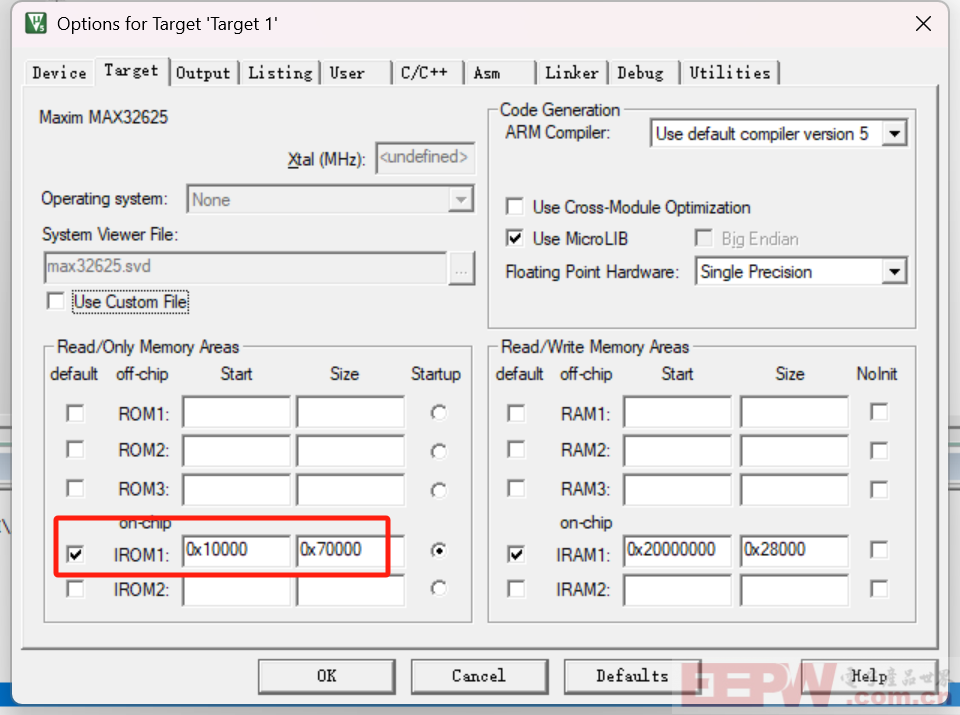Screen dimensions: 960x715
Task: Switch to the Device tab
Action: click(59, 73)
